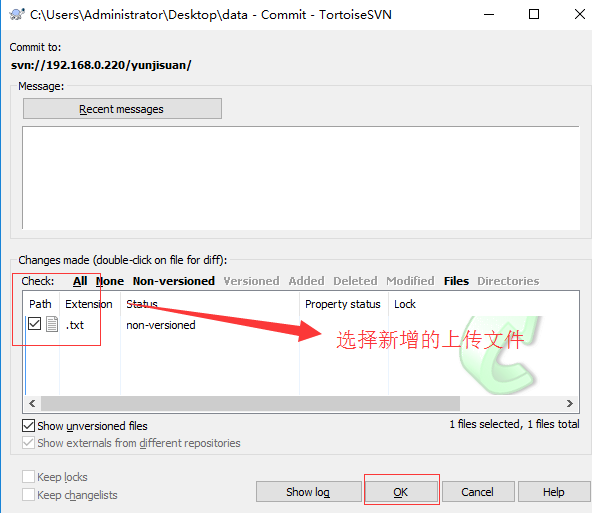Viewport: 592px width, 513px height.
Task: Click the horizontal scrollbar right arrow
Action: tap(570, 404)
